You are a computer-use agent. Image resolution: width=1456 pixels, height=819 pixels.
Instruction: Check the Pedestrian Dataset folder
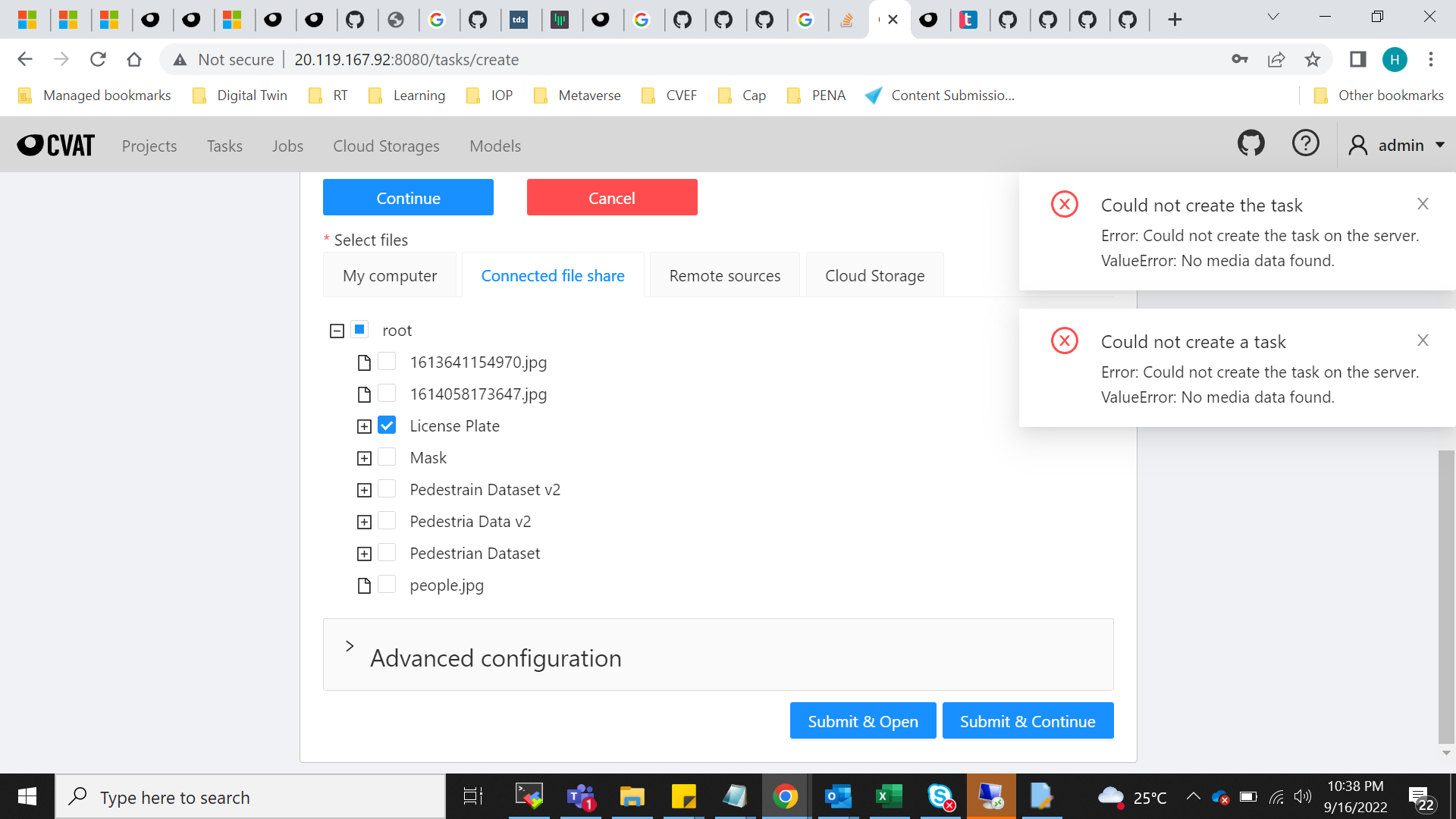[387, 553]
